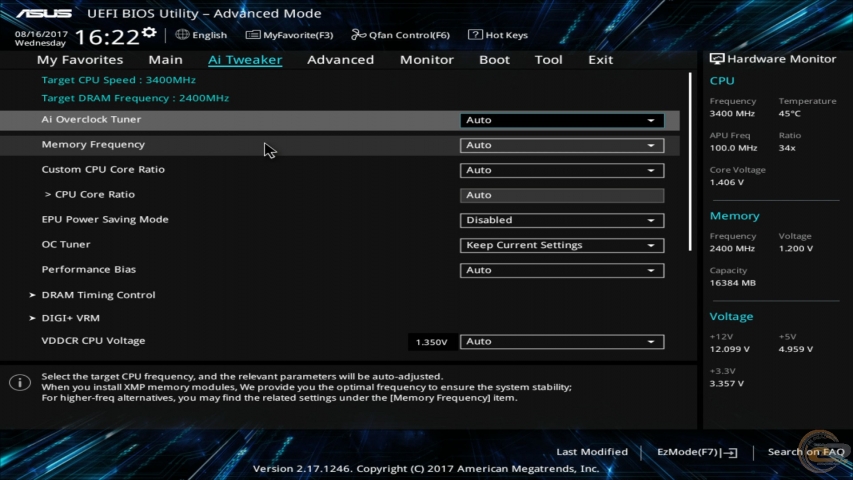Click the Memory Frequency label
853x480 pixels.
click(x=94, y=144)
